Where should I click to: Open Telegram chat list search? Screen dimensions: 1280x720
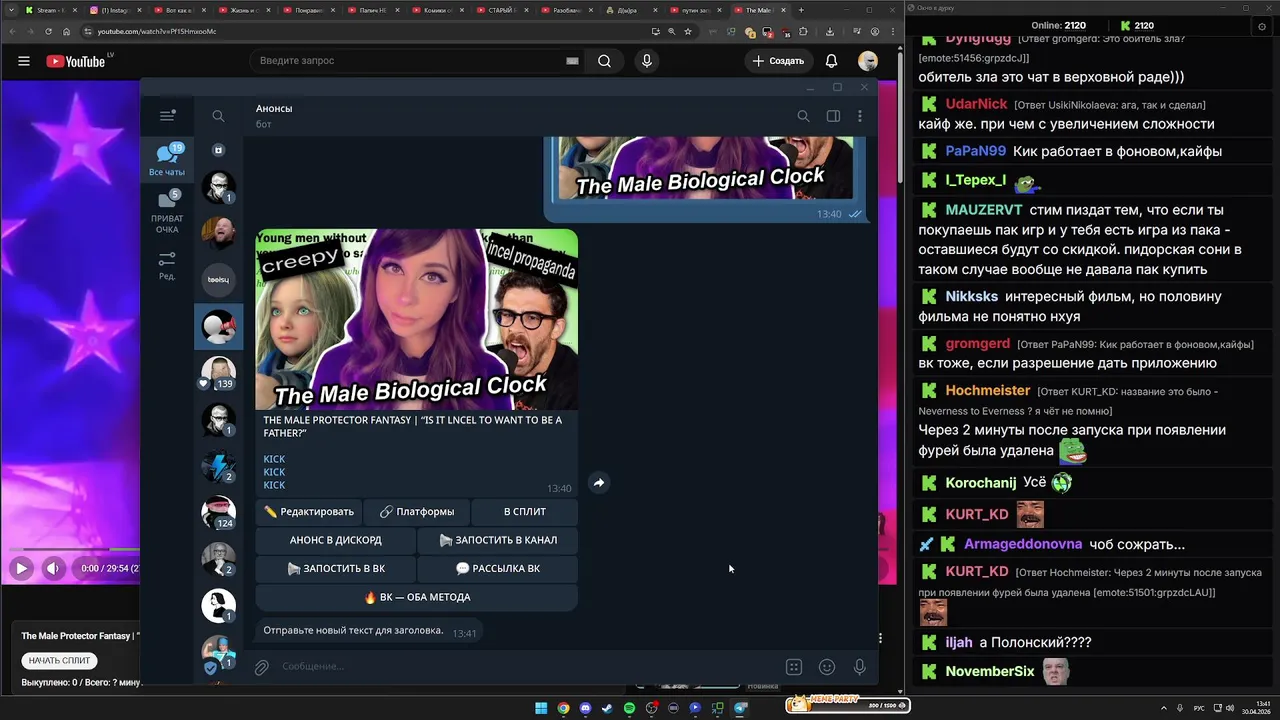coord(218,116)
